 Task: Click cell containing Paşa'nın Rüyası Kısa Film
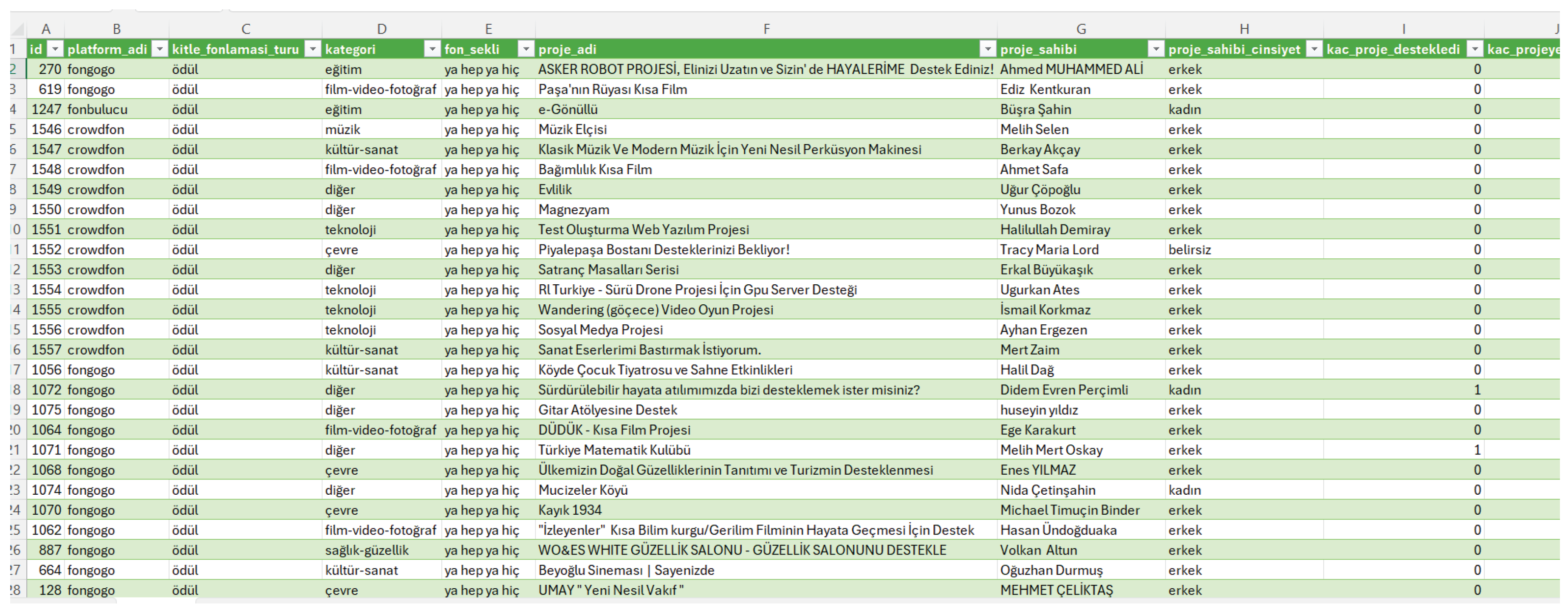[612, 90]
